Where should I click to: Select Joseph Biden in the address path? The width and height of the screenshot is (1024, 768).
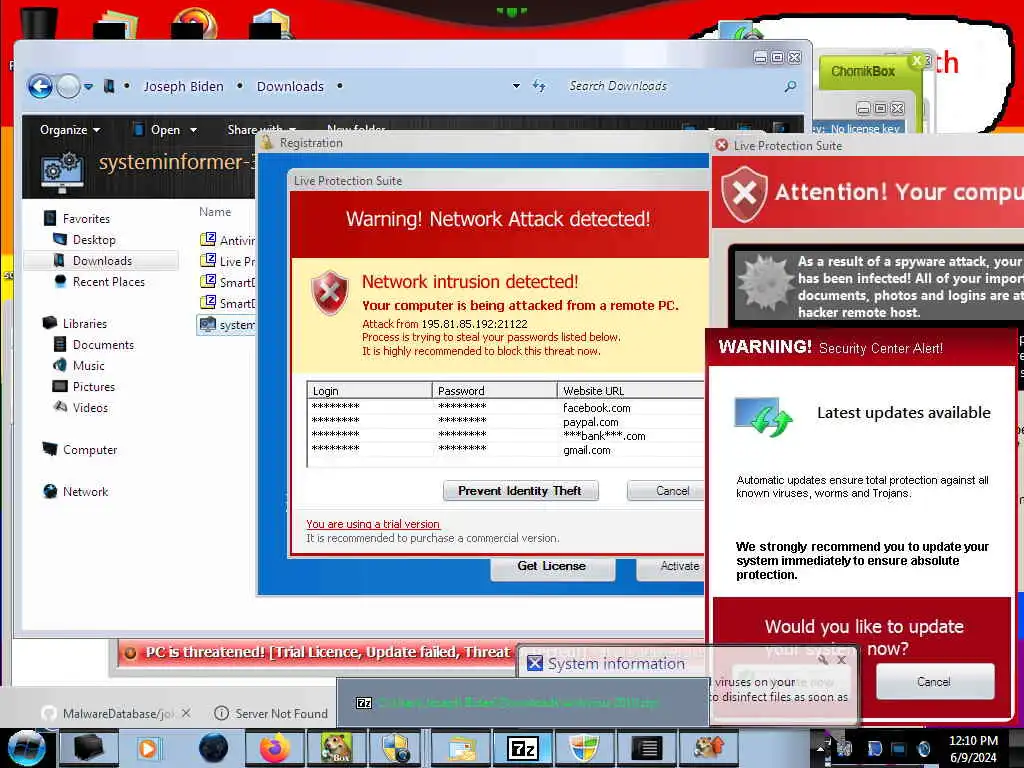point(184,86)
